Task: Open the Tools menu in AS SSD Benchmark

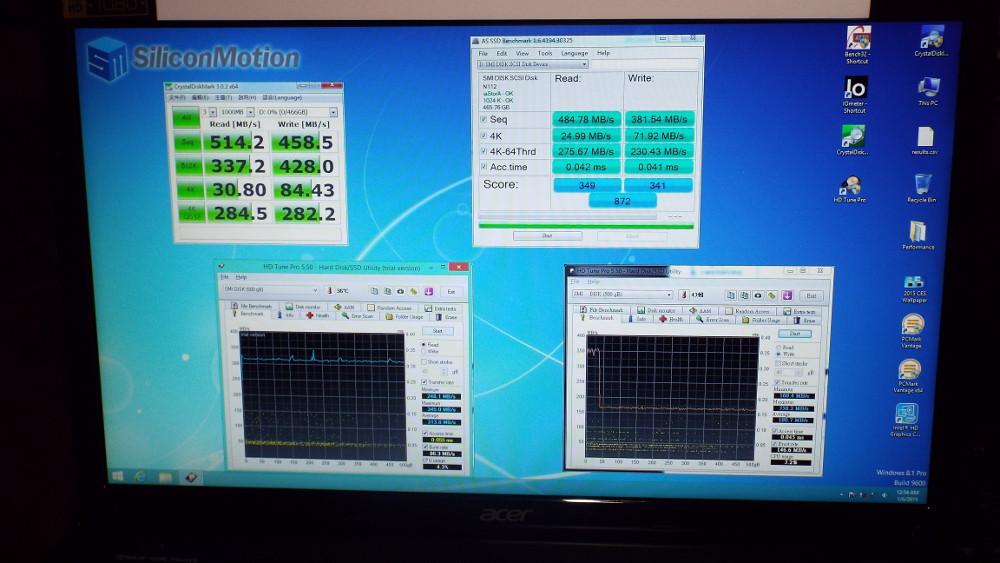Action: 545,54
